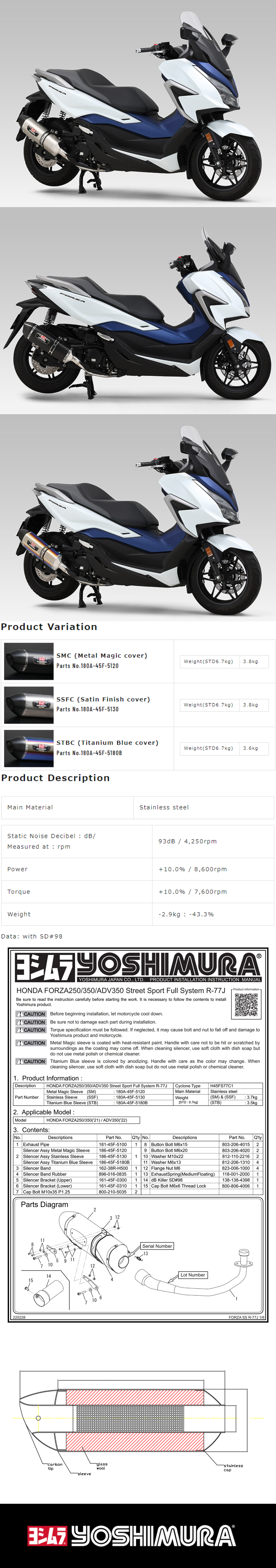
Task: Open the SMC Metal Magic cover thumbnail
Action: [28, 661]
